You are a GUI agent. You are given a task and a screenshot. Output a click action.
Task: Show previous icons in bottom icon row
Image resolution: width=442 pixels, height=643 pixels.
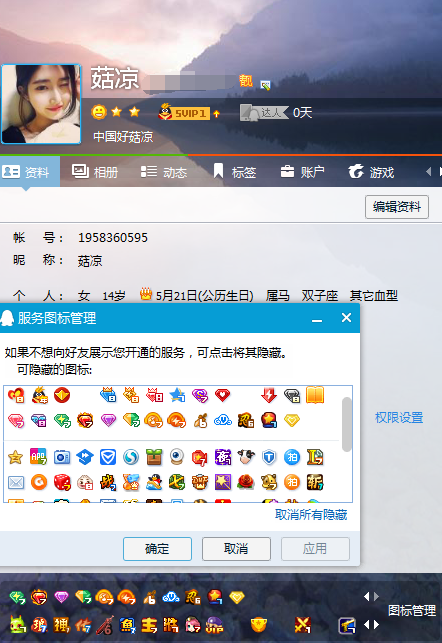[x=367, y=625]
